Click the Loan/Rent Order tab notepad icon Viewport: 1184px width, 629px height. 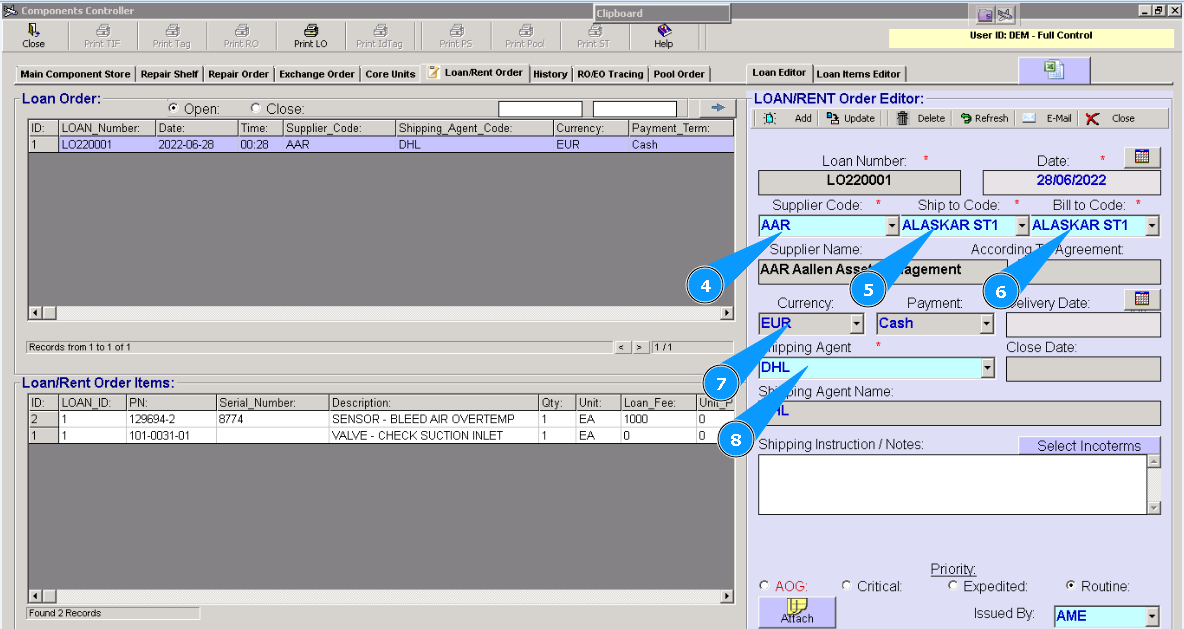click(433, 72)
